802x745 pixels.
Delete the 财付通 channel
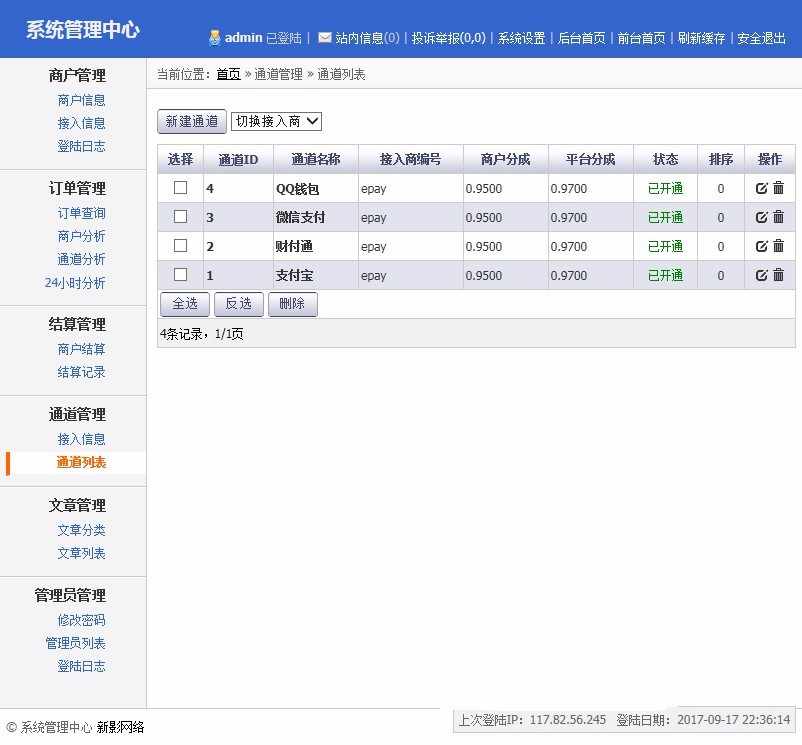tap(778, 245)
